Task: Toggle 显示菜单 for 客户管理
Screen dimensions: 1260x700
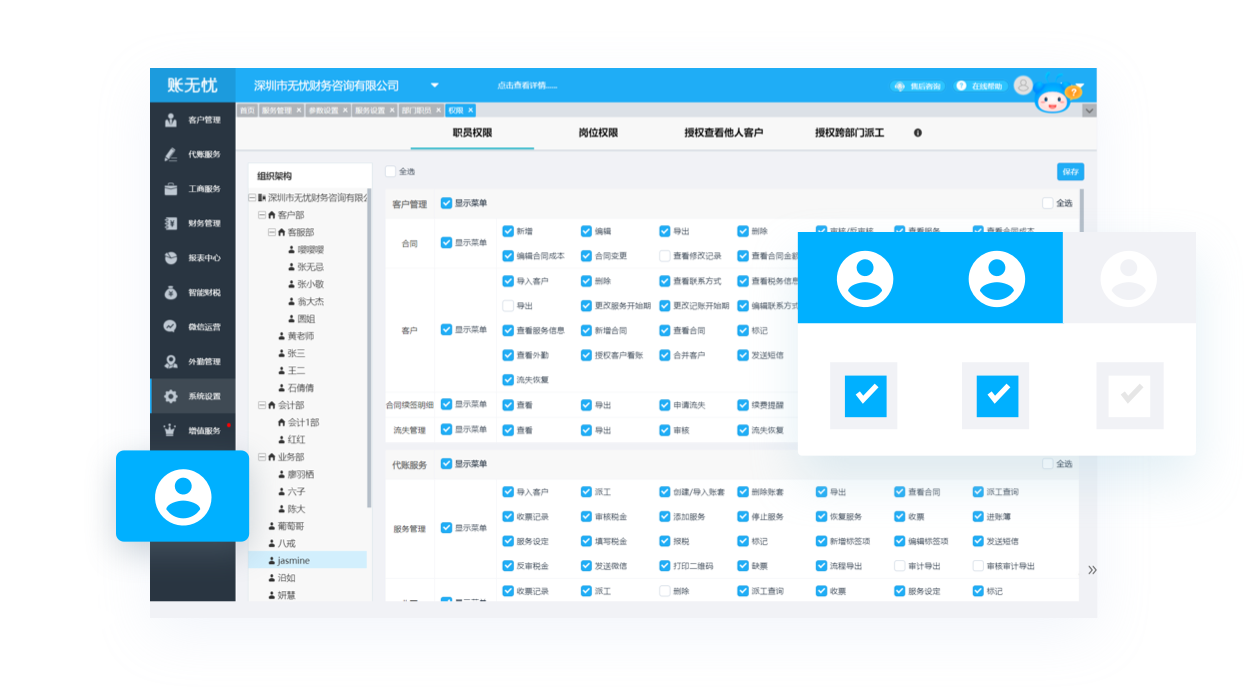Action: pyautogui.click(x=446, y=203)
